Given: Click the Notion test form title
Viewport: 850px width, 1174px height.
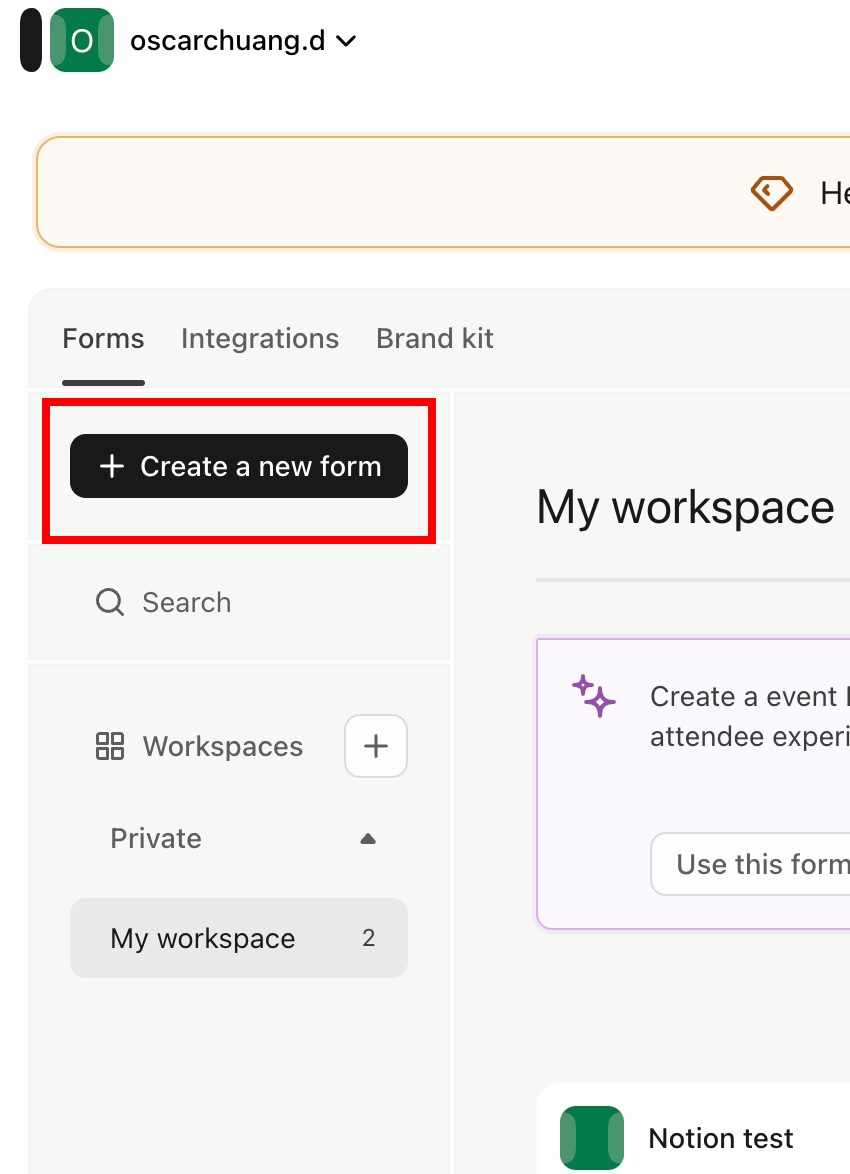Looking at the screenshot, I should [720, 1138].
